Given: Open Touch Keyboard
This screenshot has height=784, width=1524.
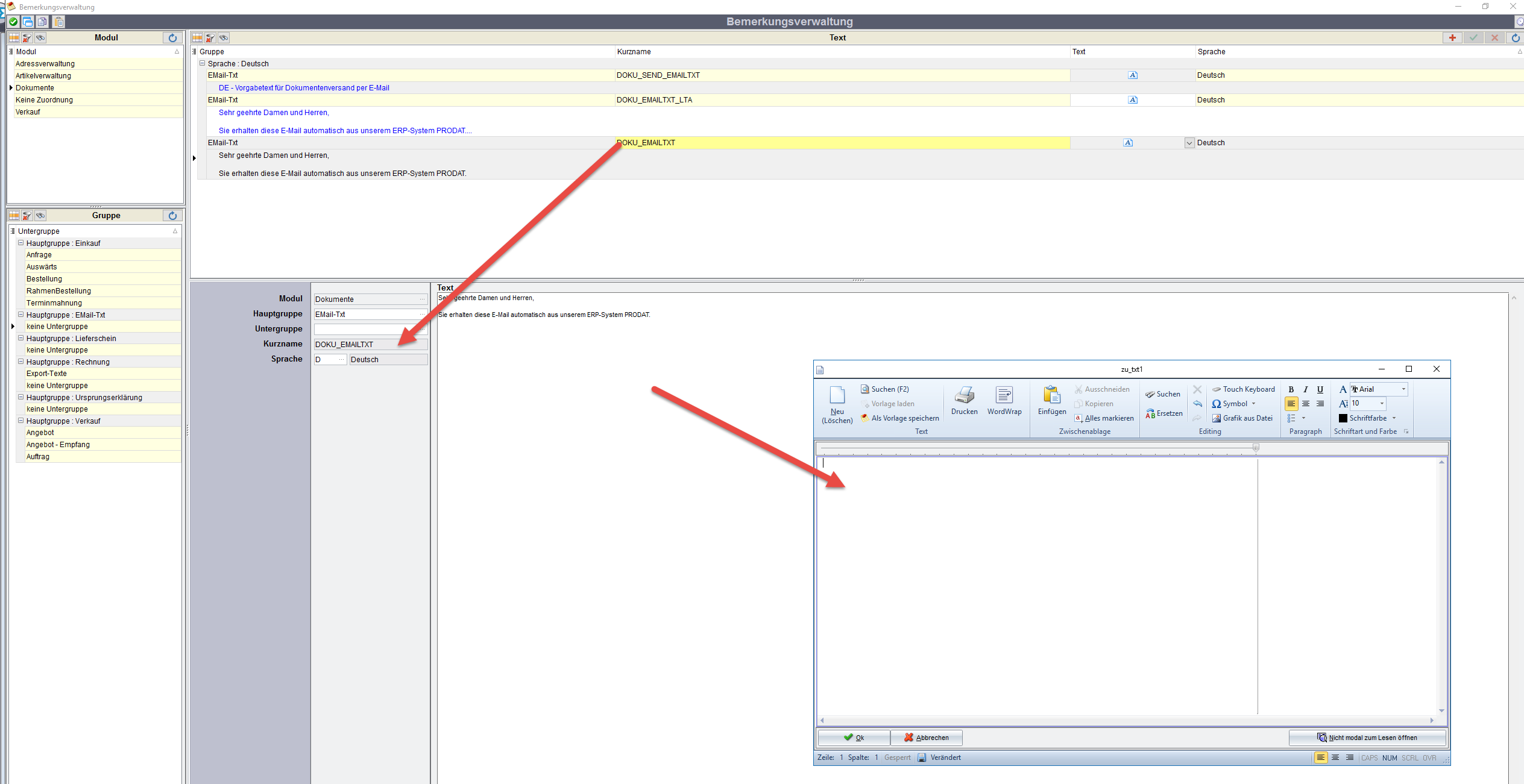Looking at the screenshot, I should click(1243, 389).
